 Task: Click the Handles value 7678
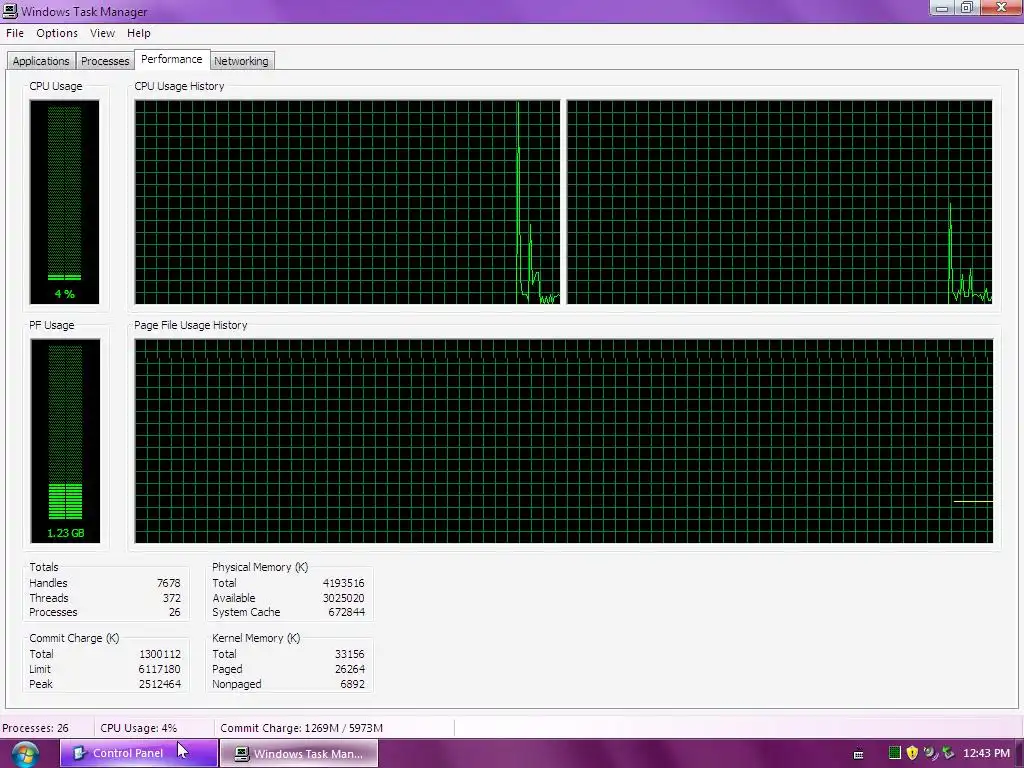pos(168,583)
